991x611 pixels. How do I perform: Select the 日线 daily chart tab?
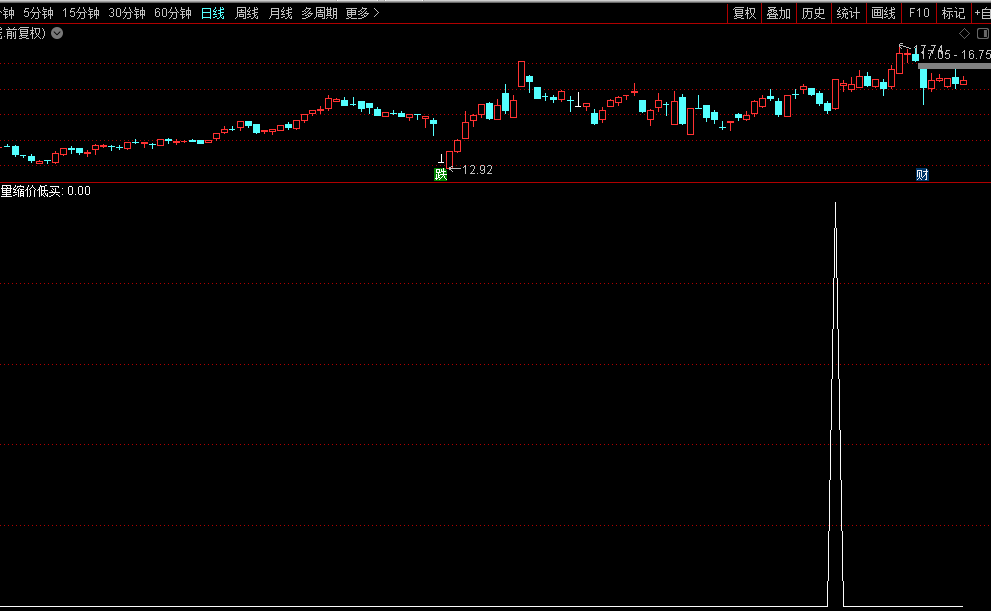click(213, 13)
